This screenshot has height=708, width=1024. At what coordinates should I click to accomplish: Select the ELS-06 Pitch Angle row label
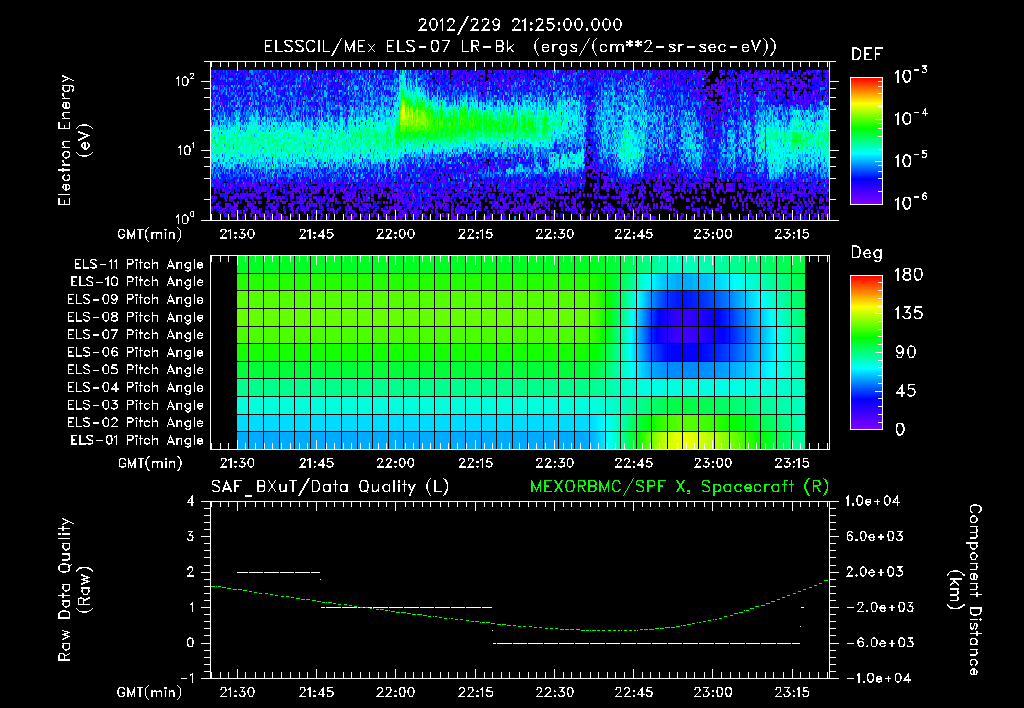136,352
